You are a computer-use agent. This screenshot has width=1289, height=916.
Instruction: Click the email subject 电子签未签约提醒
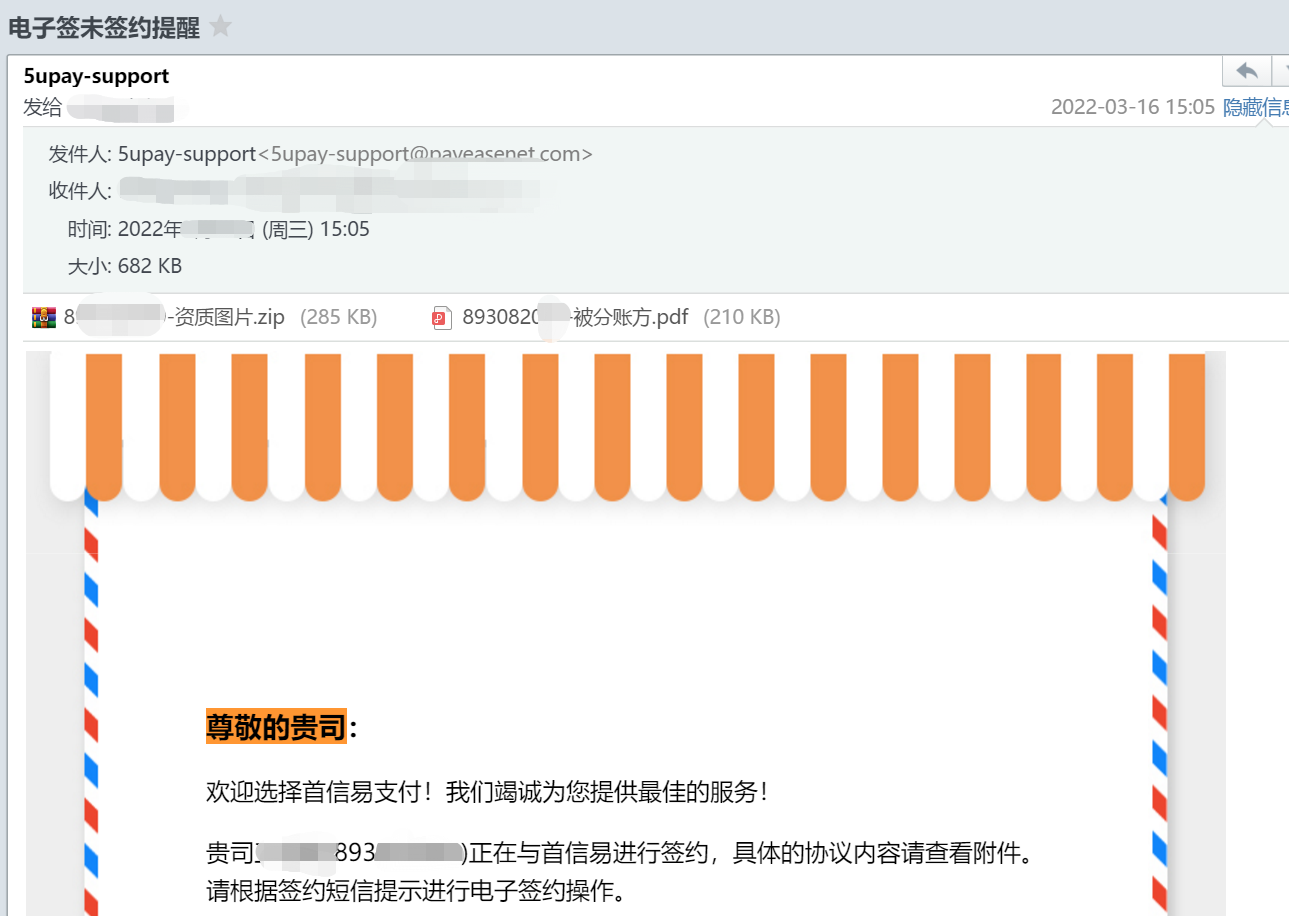104,28
